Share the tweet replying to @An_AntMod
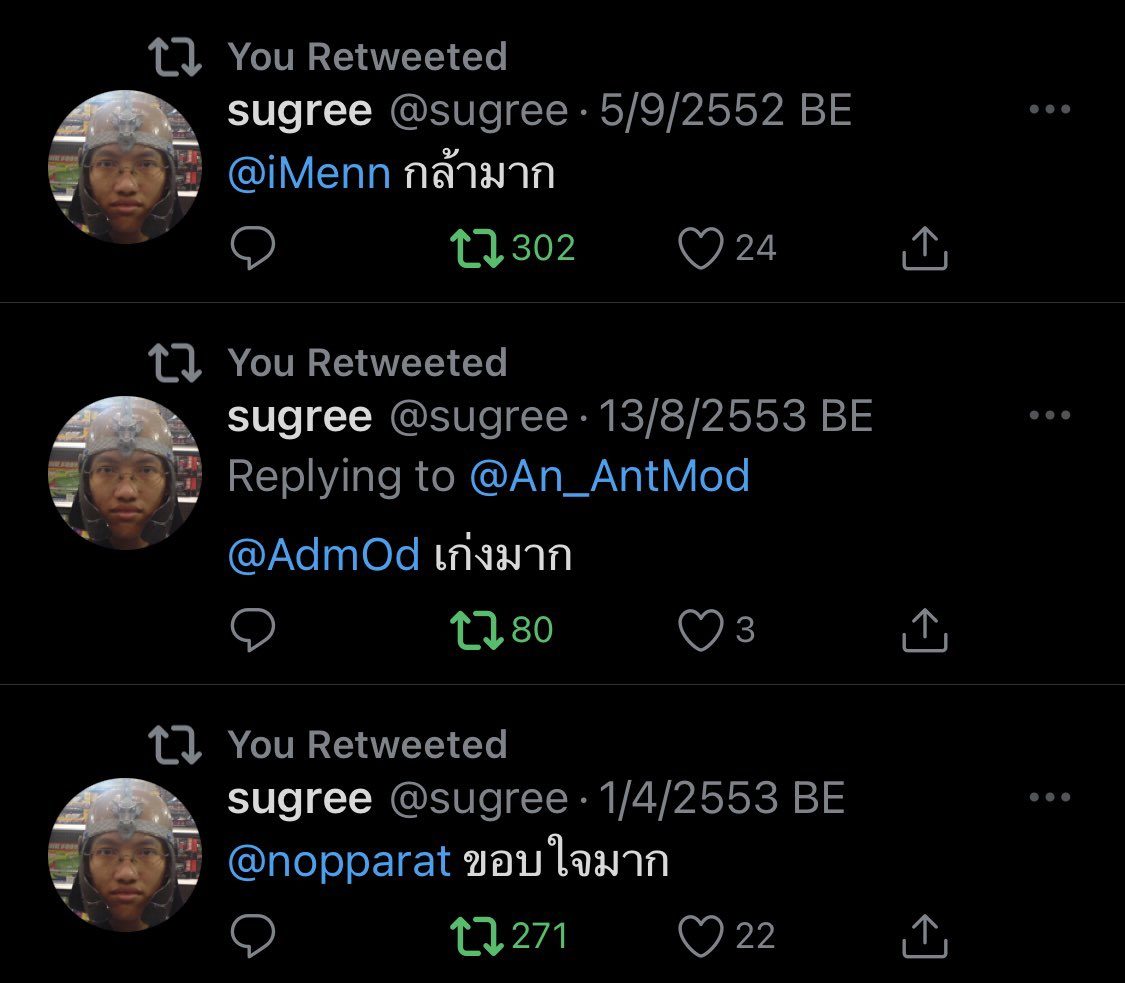This screenshot has width=1125, height=983. click(x=924, y=630)
